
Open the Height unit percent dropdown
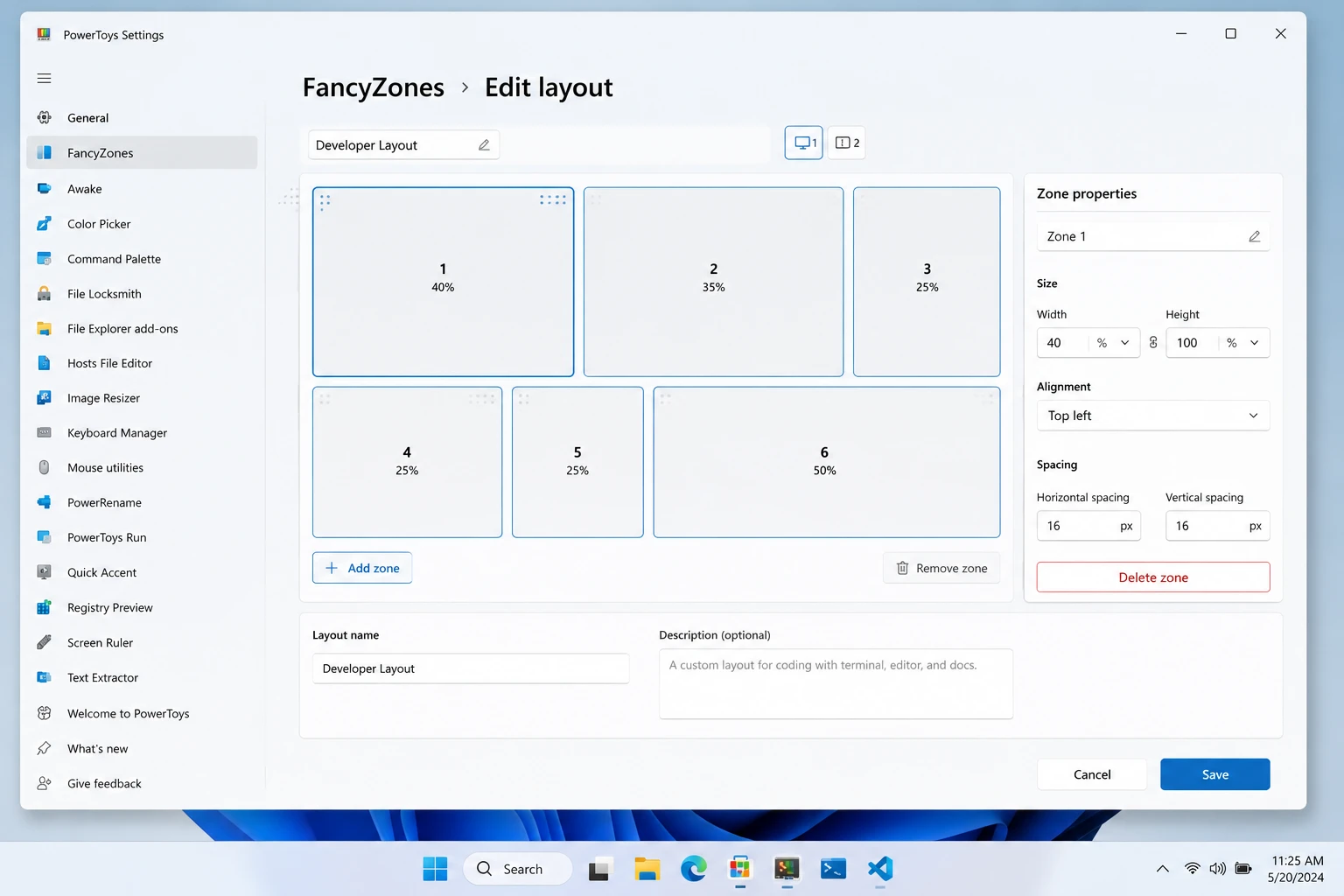pyautogui.click(x=1243, y=343)
